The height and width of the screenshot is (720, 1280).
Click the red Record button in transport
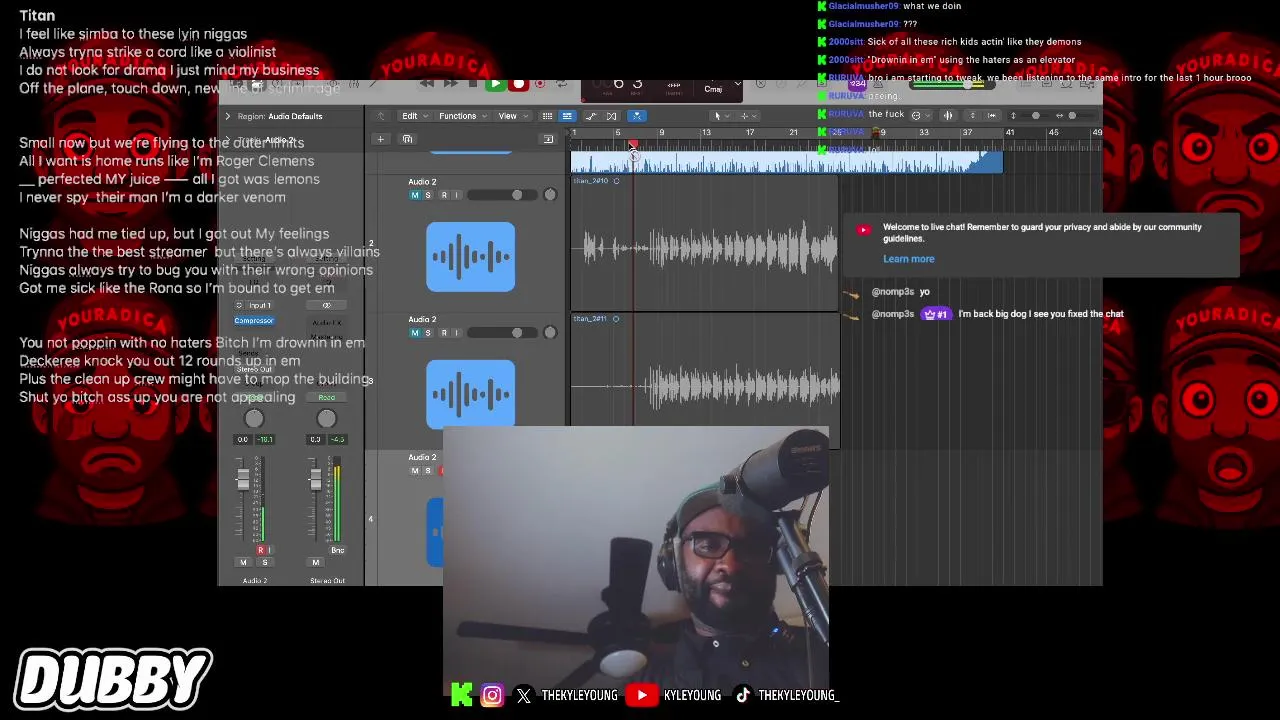[x=518, y=84]
